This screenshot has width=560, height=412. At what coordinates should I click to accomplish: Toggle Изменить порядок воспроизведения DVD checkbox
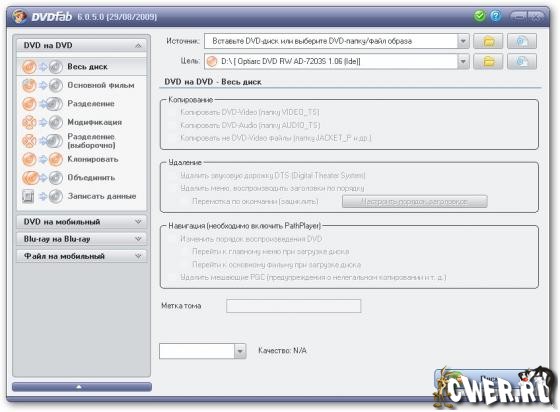(173, 239)
